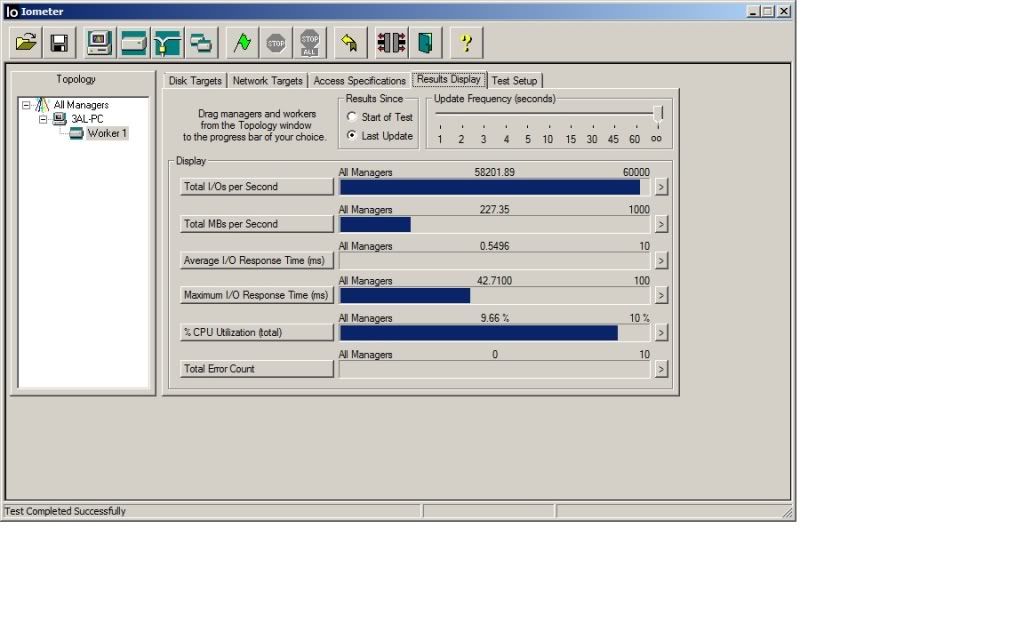The width and height of the screenshot is (1024, 640).
Task: Save the test configuration to disk
Action: [x=59, y=43]
